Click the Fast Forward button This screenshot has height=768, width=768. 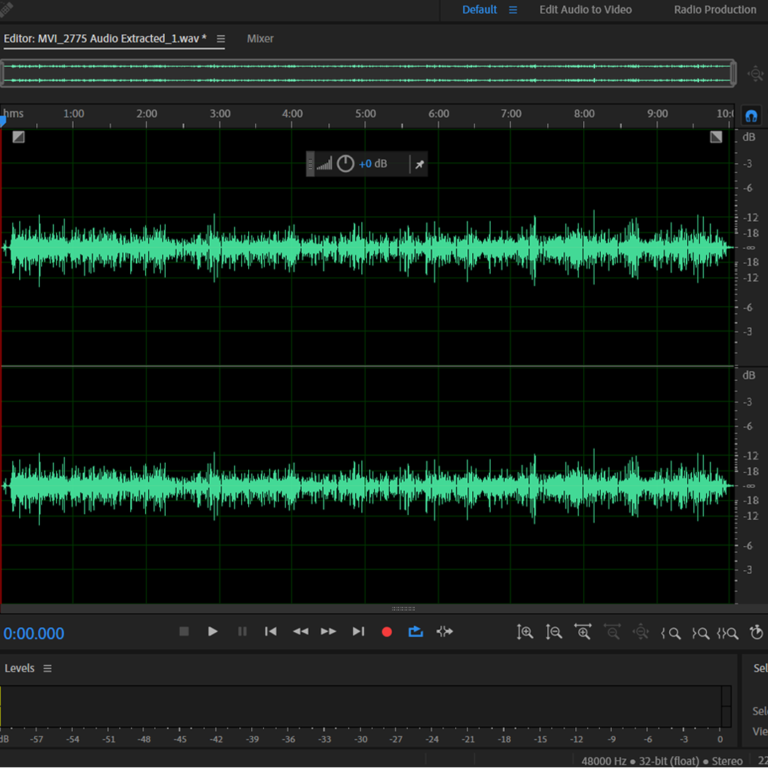click(328, 632)
